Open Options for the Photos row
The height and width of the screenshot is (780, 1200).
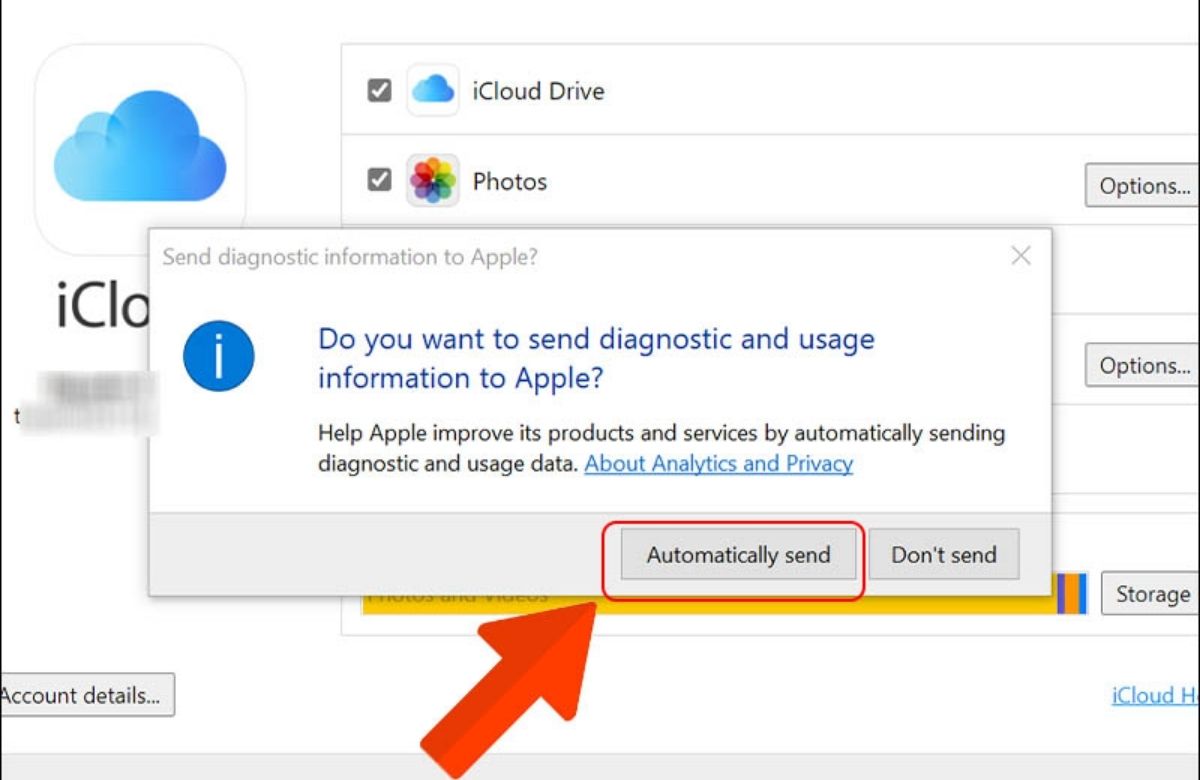click(1143, 186)
